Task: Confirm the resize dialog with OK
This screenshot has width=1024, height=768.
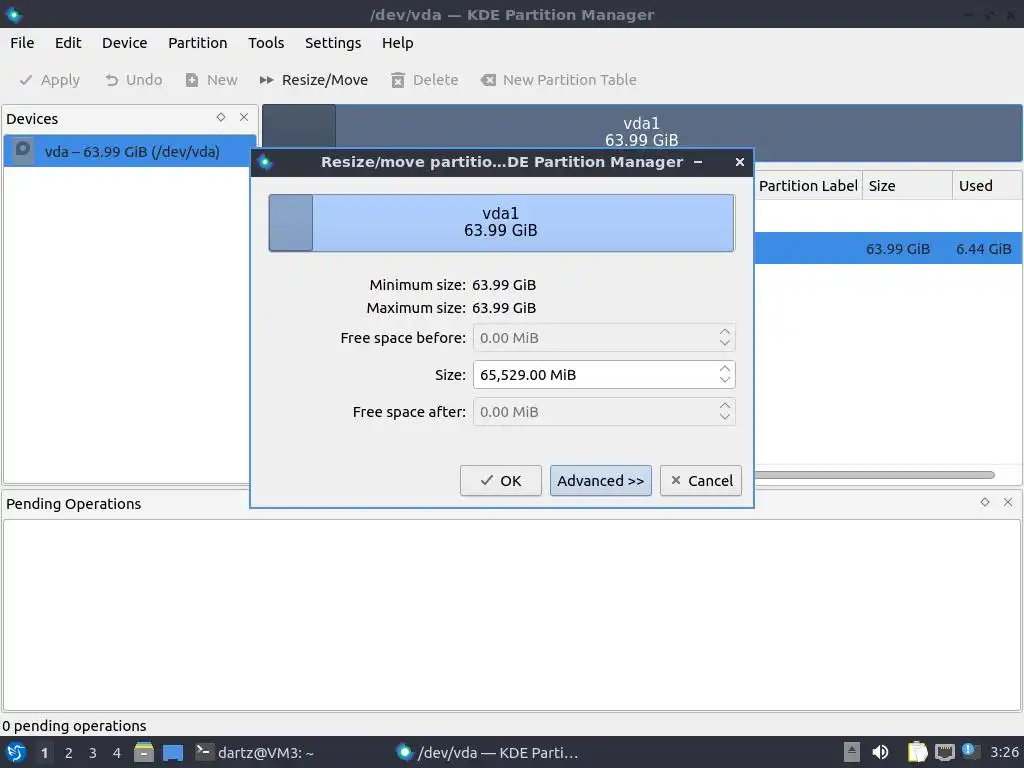Action: [x=501, y=481]
